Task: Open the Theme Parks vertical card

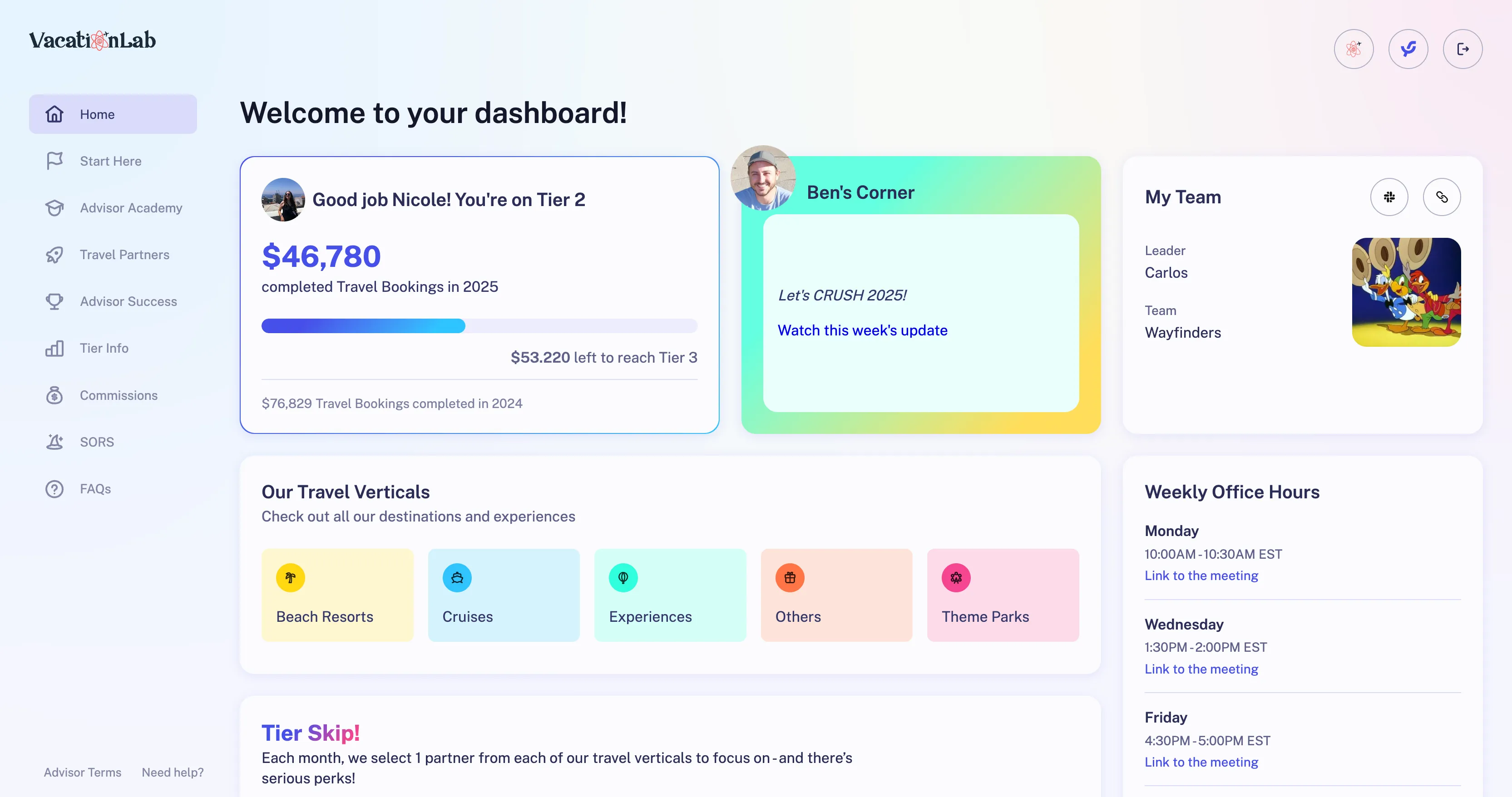Action: (x=1003, y=595)
